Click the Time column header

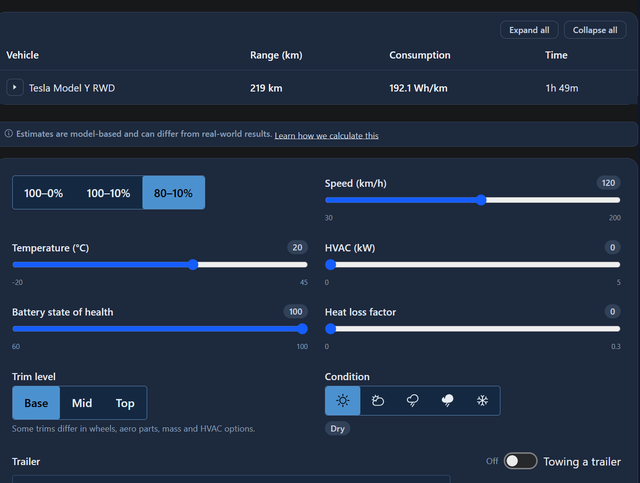556,55
